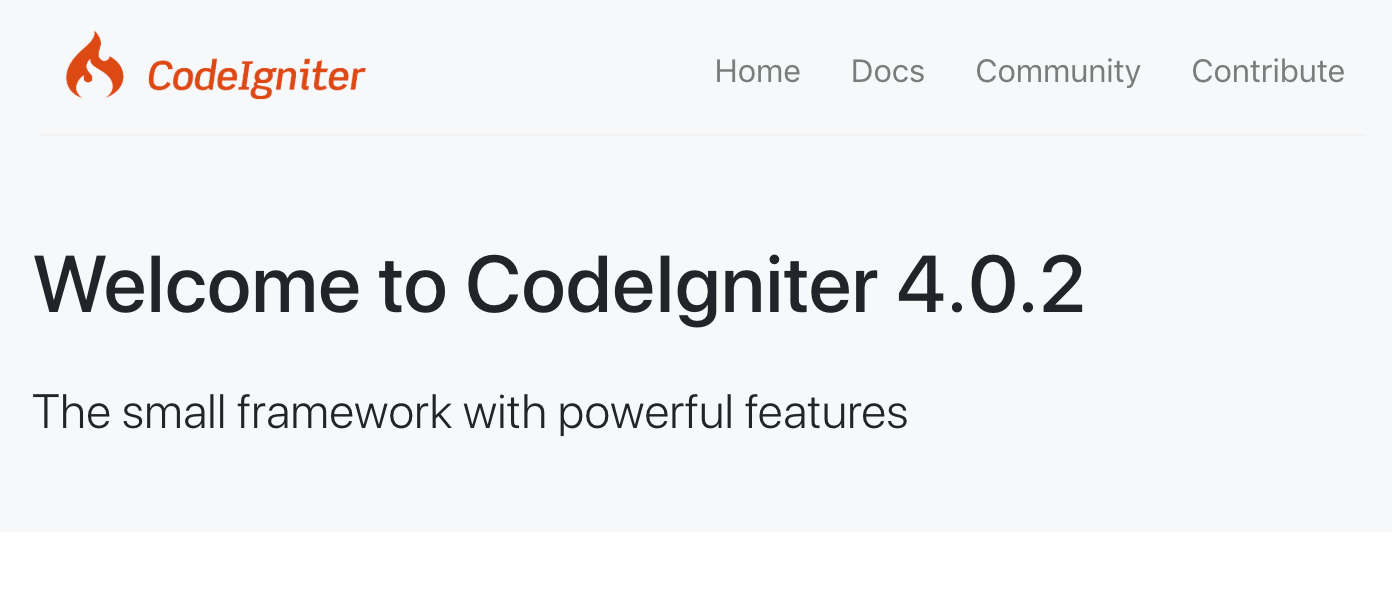
Task: Click the divider line below the header
Action: pyautogui.click(x=696, y=133)
